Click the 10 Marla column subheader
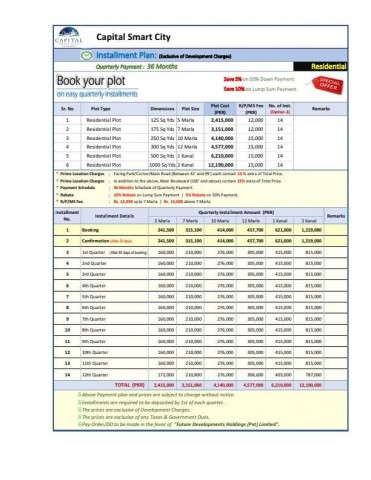 click(220, 221)
